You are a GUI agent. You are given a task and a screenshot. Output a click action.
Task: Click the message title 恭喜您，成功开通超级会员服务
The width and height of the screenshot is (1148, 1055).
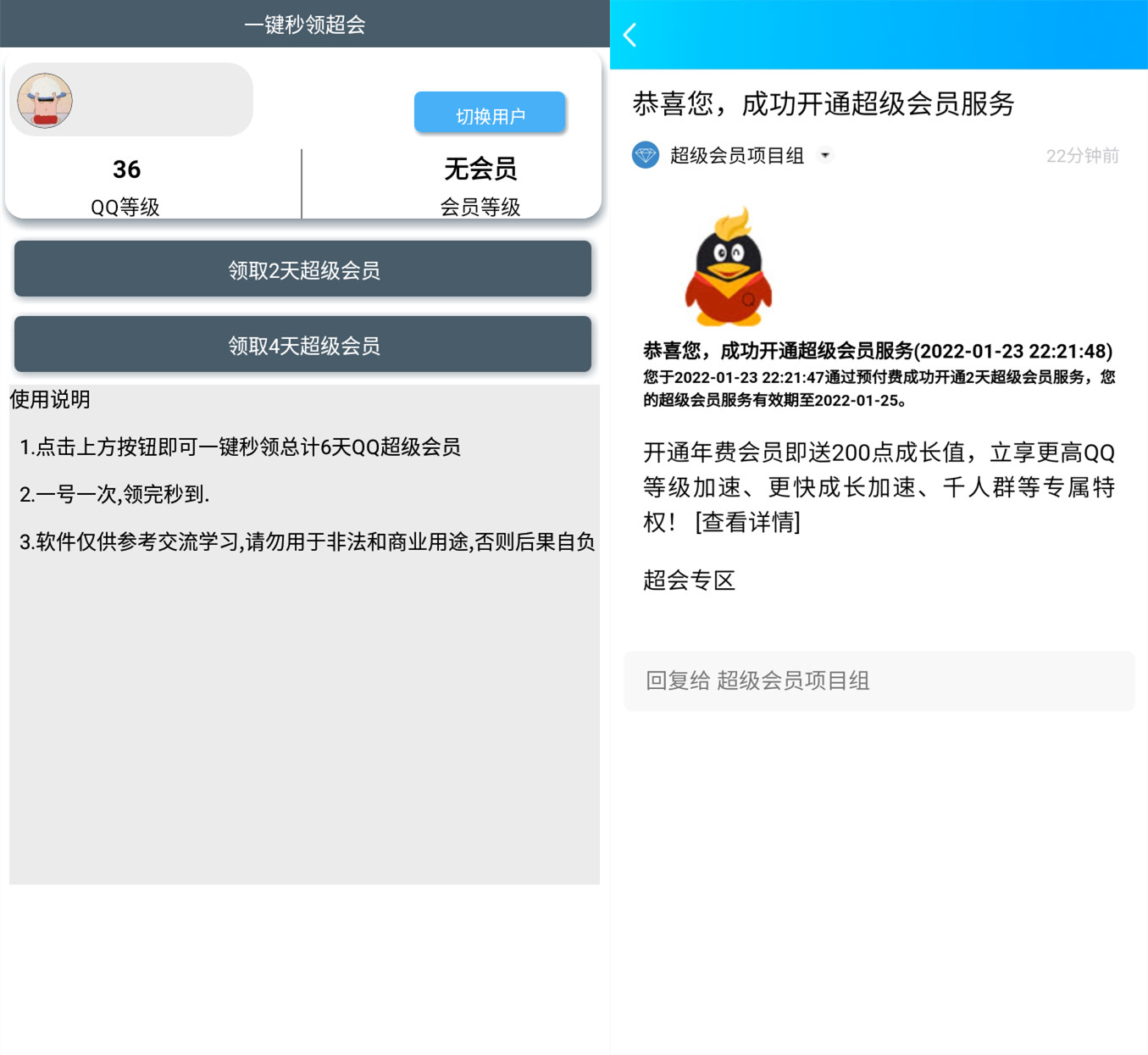tap(823, 104)
